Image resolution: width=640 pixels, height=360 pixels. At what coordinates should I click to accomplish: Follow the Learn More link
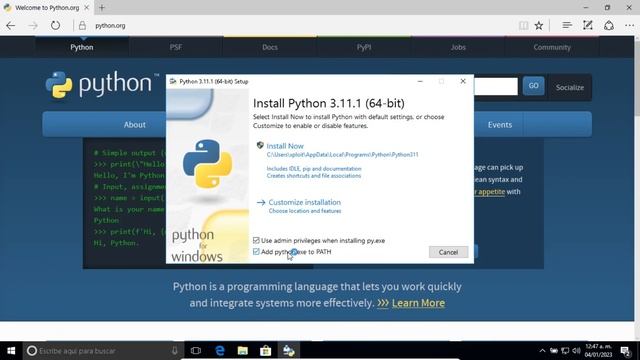pos(418,303)
